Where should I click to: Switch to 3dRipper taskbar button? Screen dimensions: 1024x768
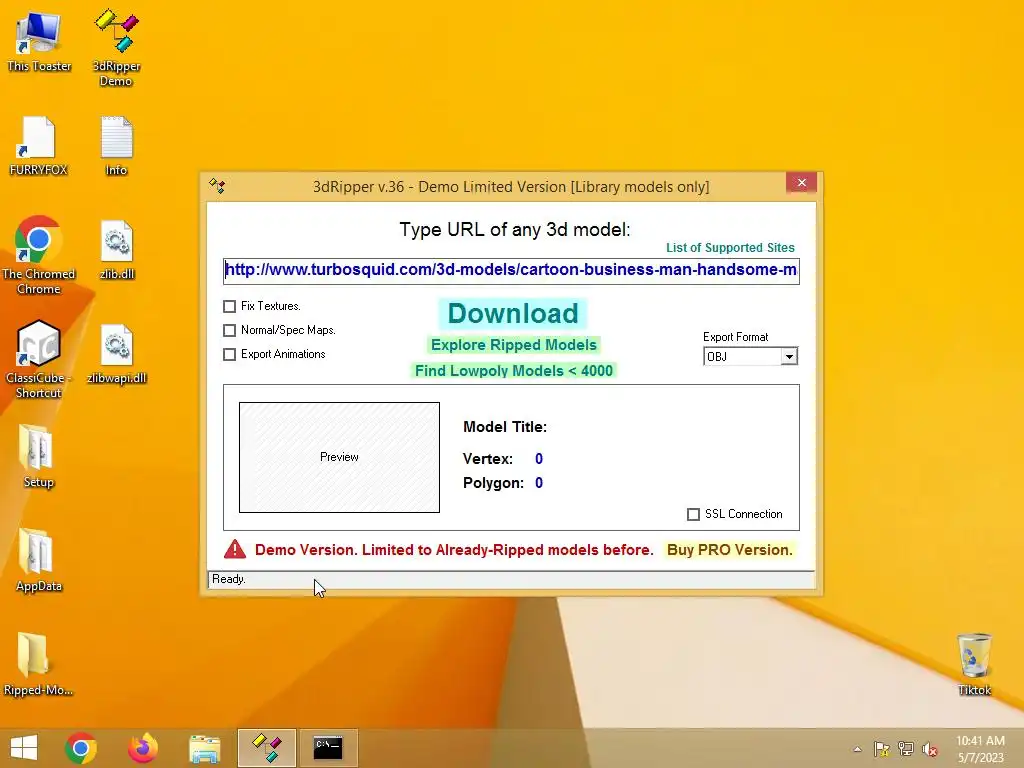266,748
